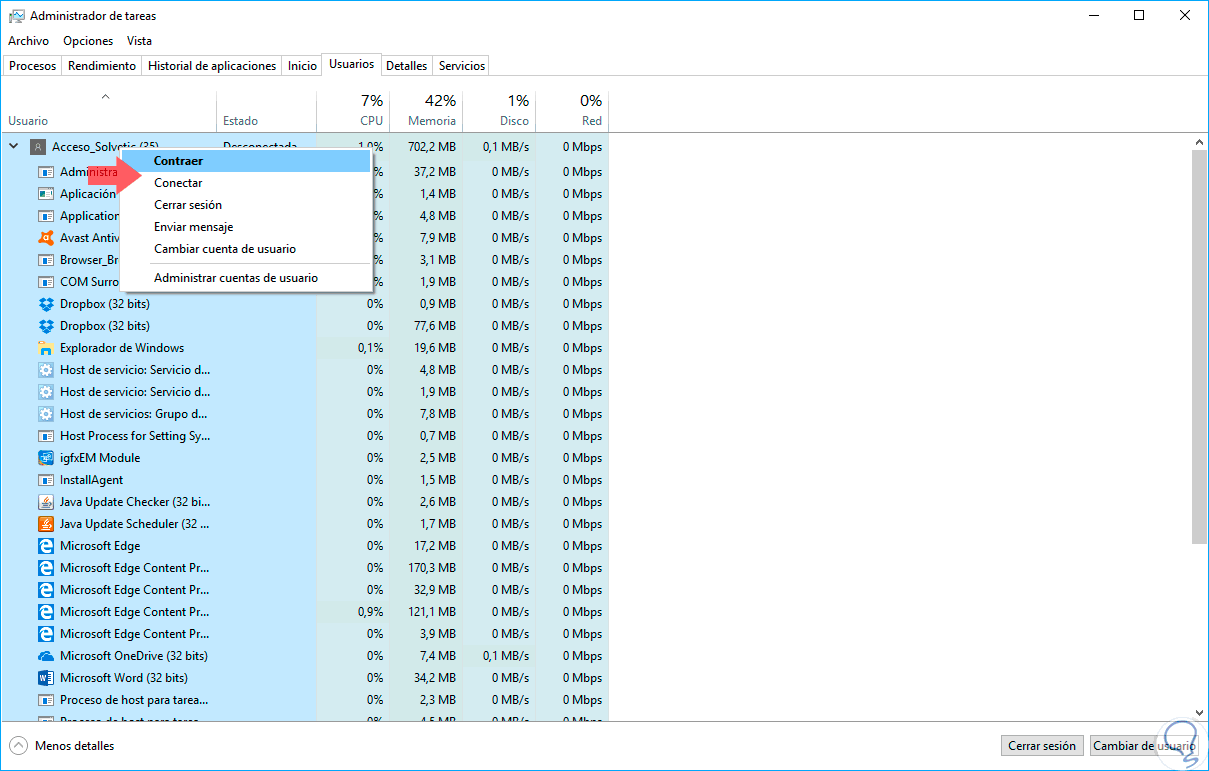Choose Contraer in the context menu
Viewport: 1209px width, 771px height.
[x=246, y=161]
